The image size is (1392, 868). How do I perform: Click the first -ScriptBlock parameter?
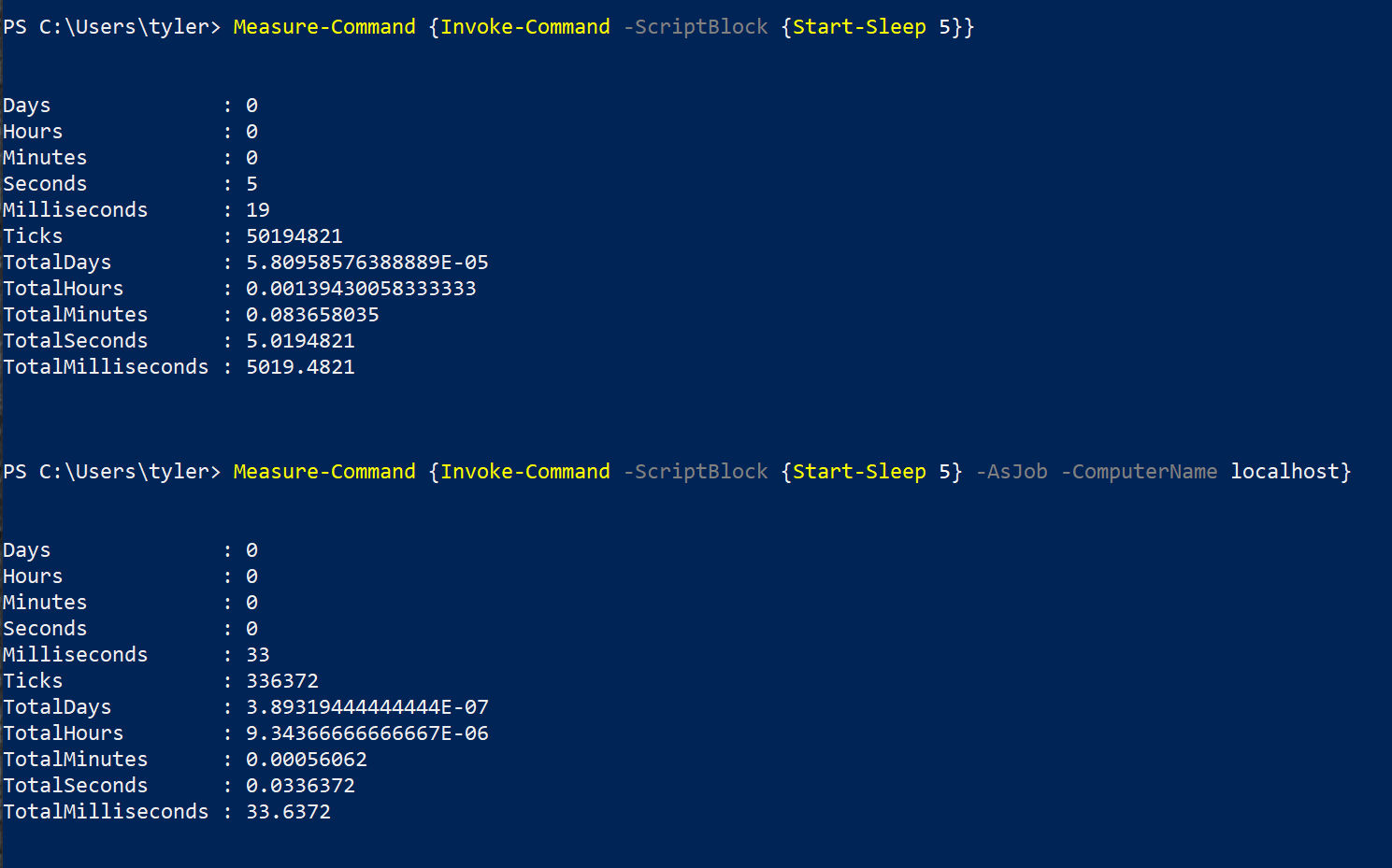[x=696, y=27]
